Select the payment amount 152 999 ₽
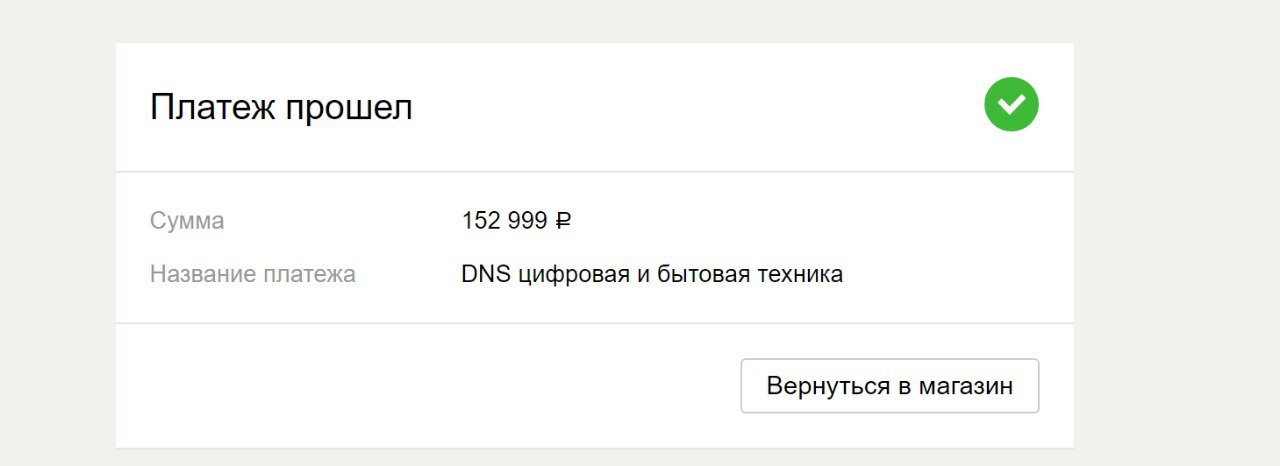 (x=516, y=221)
